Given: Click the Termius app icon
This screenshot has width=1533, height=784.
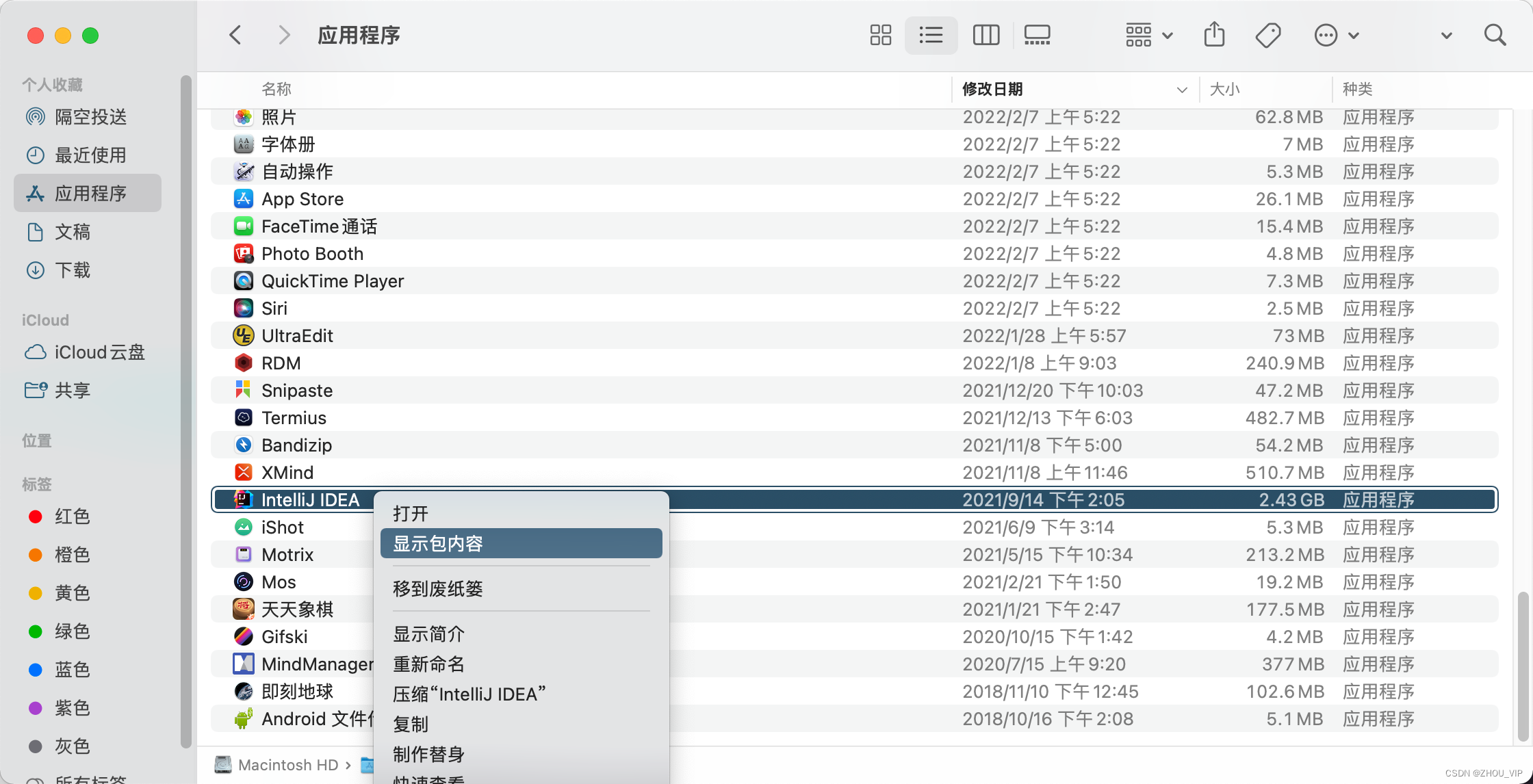Looking at the screenshot, I should (243, 417).
